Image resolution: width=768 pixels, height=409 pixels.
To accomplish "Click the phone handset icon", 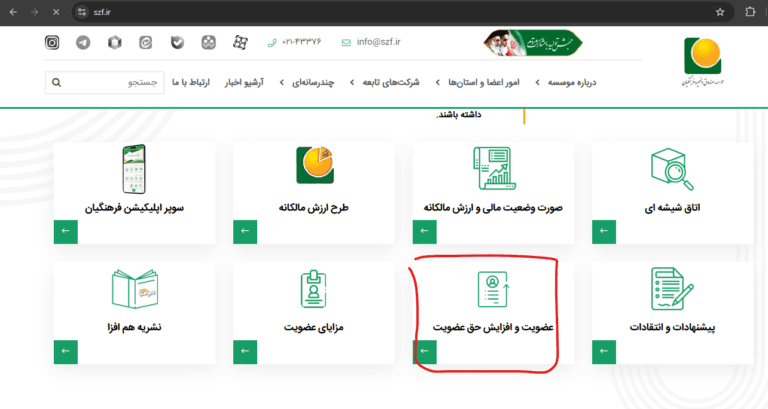I will 272,43.
